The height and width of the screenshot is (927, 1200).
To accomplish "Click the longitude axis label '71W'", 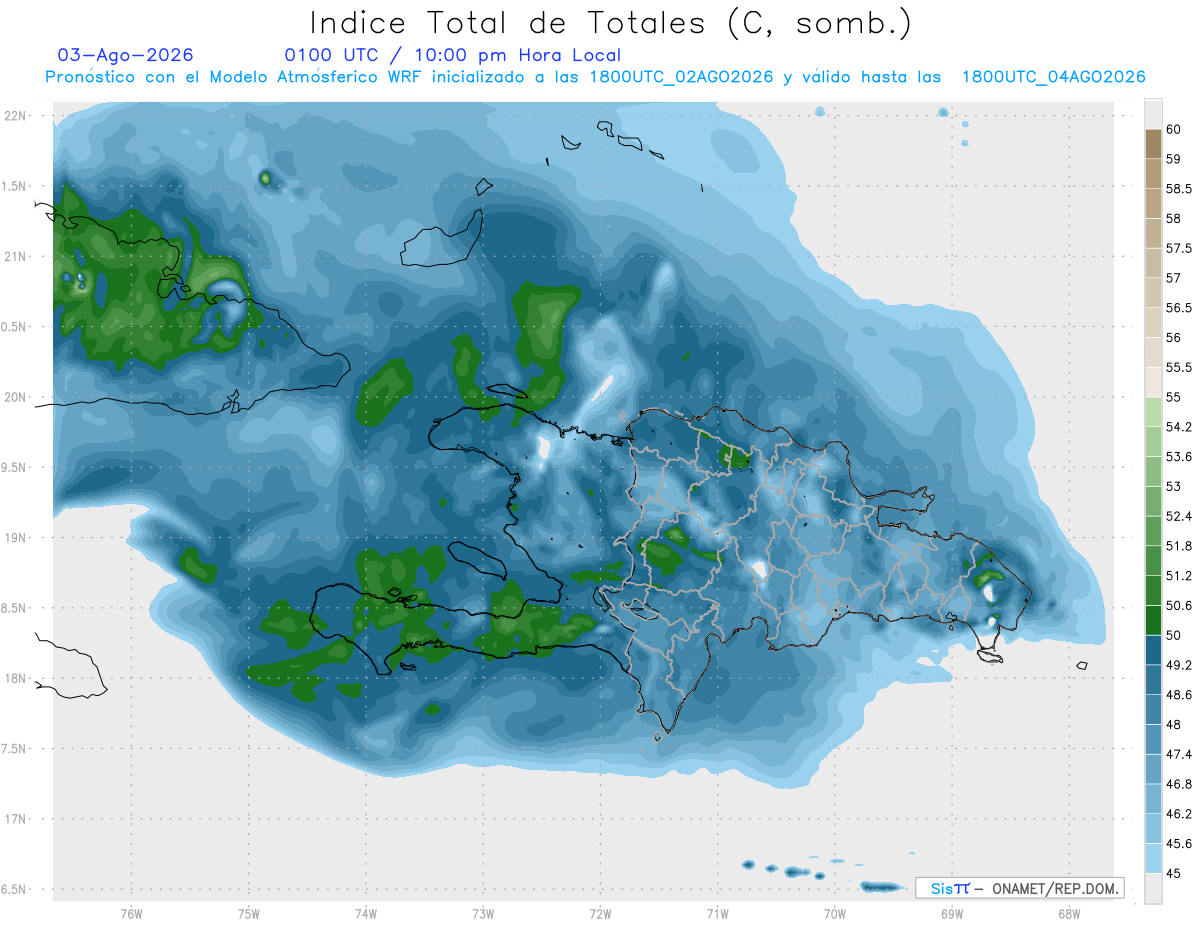I will point(716,914).
